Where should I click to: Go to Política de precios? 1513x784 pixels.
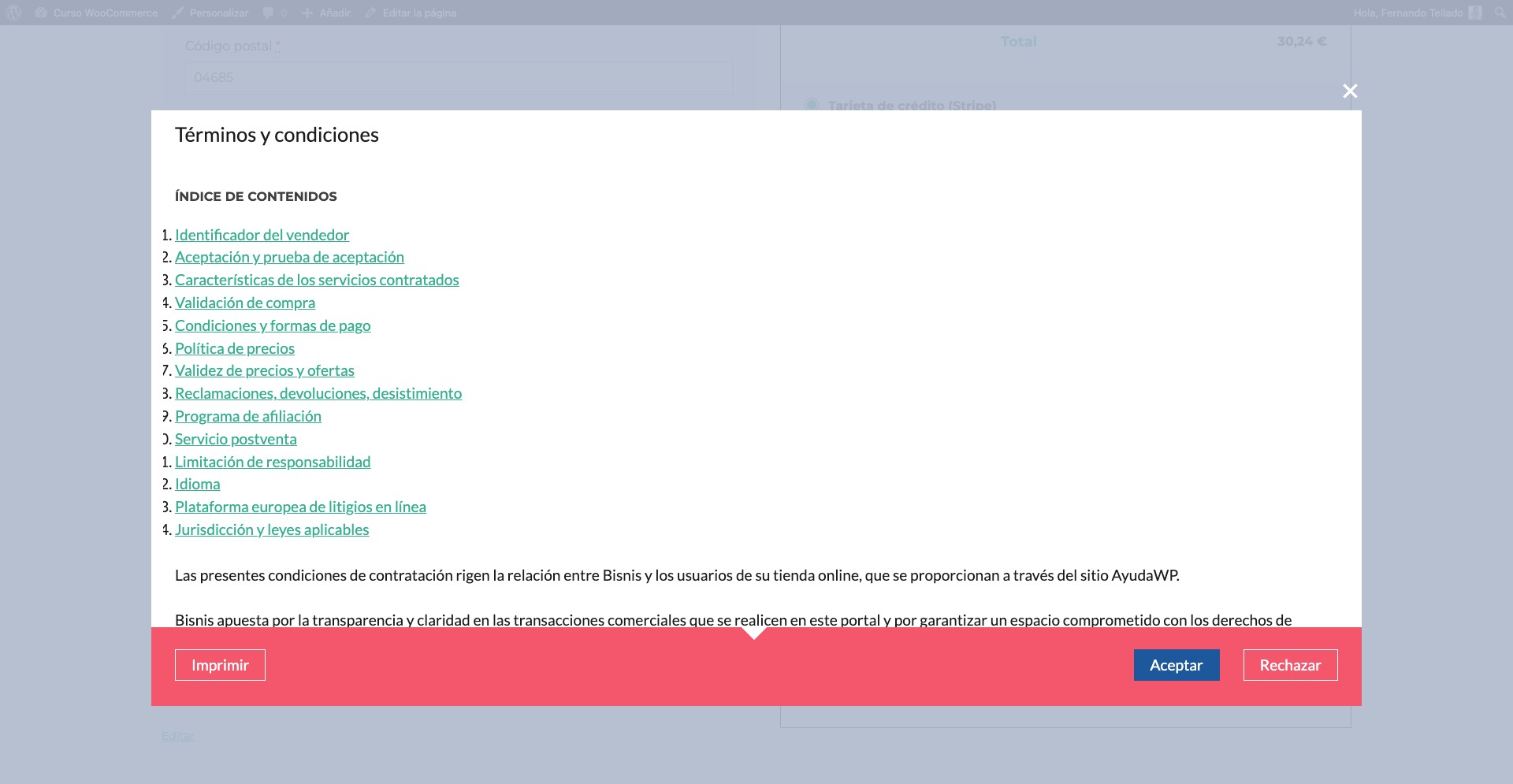(235, 348)
